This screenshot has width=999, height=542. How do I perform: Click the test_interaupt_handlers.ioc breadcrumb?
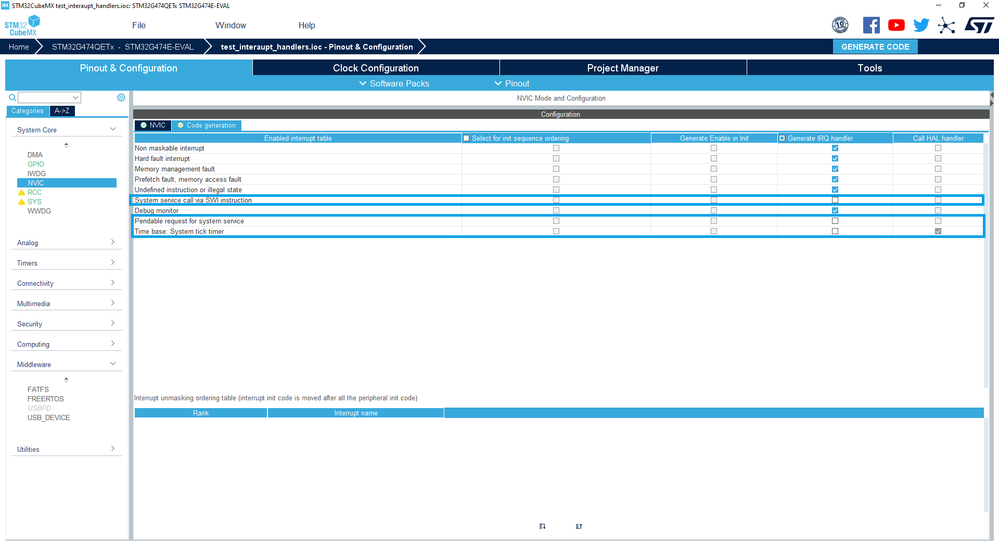[317, 46]
